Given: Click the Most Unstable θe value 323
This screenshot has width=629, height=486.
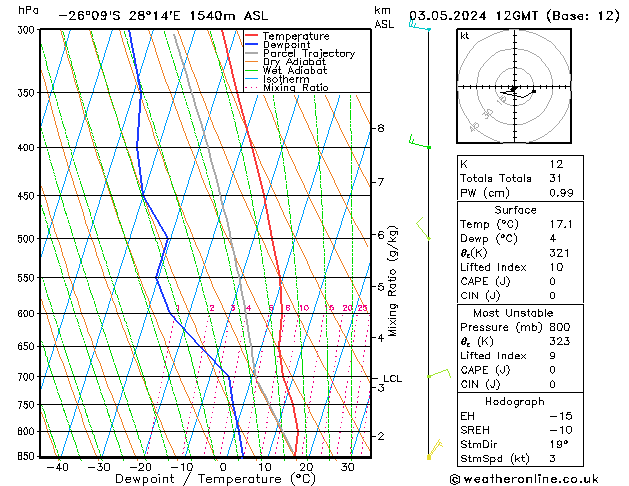Looking at the screenshot, I should (x=560, y=341).
